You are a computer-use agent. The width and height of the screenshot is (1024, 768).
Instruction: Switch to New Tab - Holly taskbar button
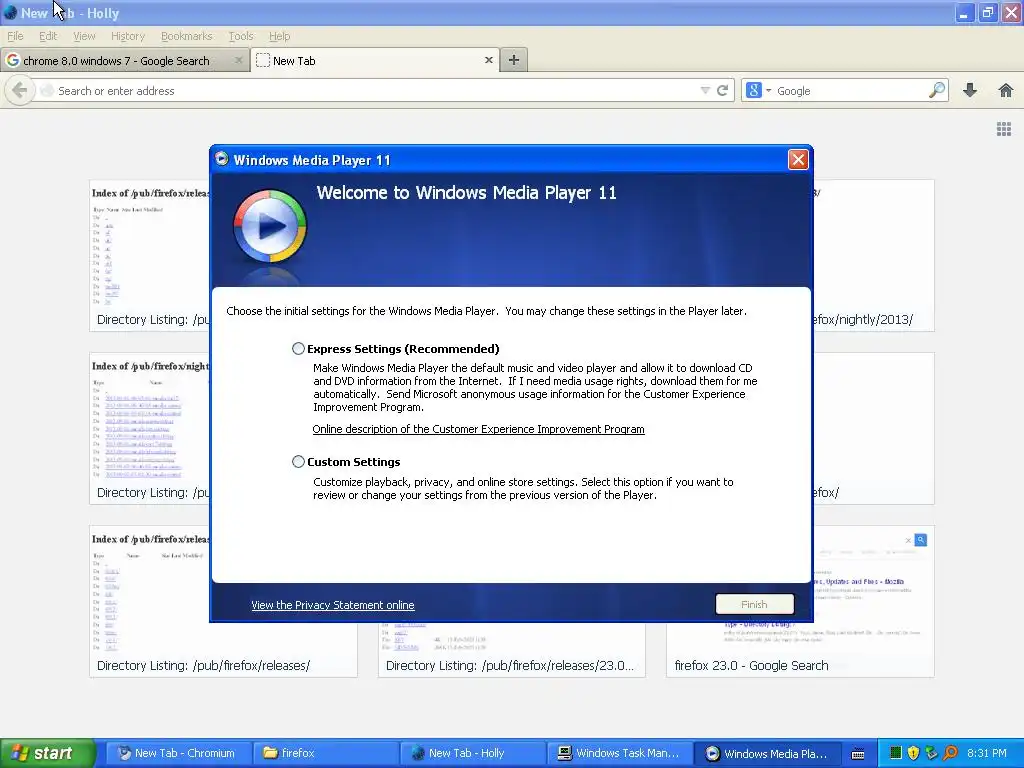coord(472,753)
